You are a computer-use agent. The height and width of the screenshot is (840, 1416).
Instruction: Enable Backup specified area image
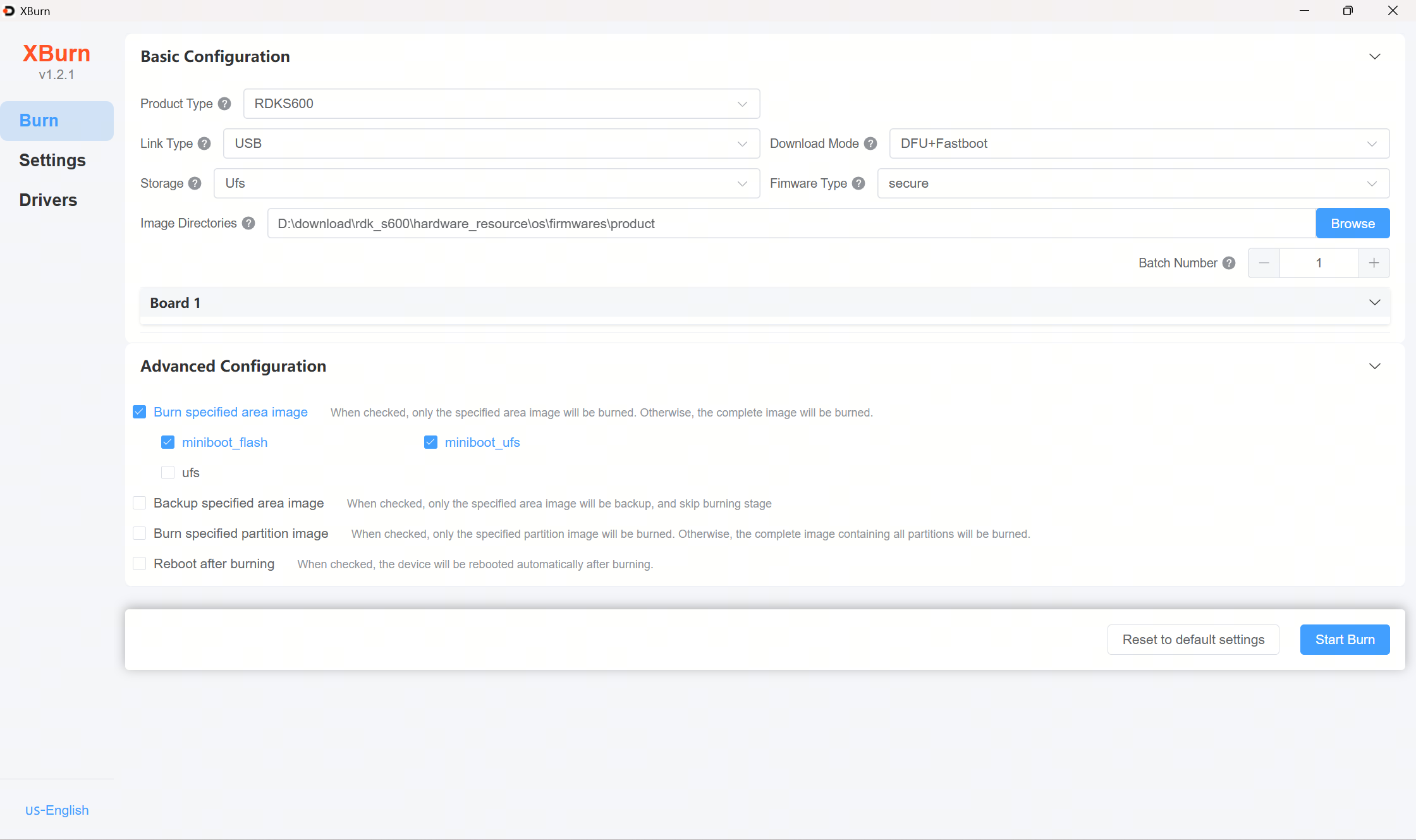(x=140, y=503)
